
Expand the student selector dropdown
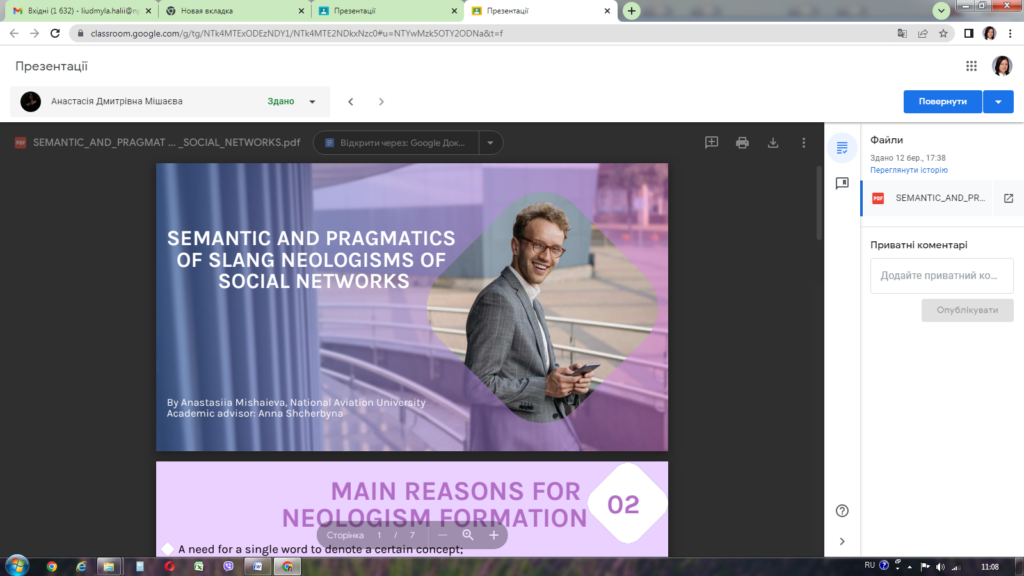[x=312, y=101]
